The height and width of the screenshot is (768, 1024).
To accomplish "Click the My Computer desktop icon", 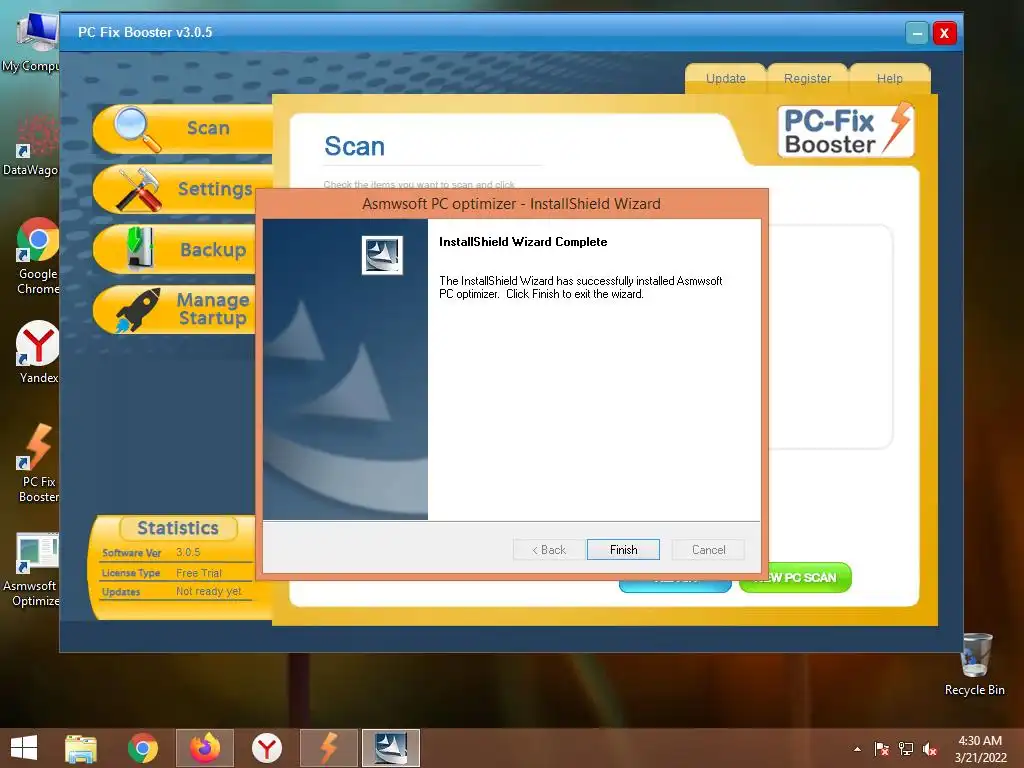I will pyautogui.click(x=31, y=42).
